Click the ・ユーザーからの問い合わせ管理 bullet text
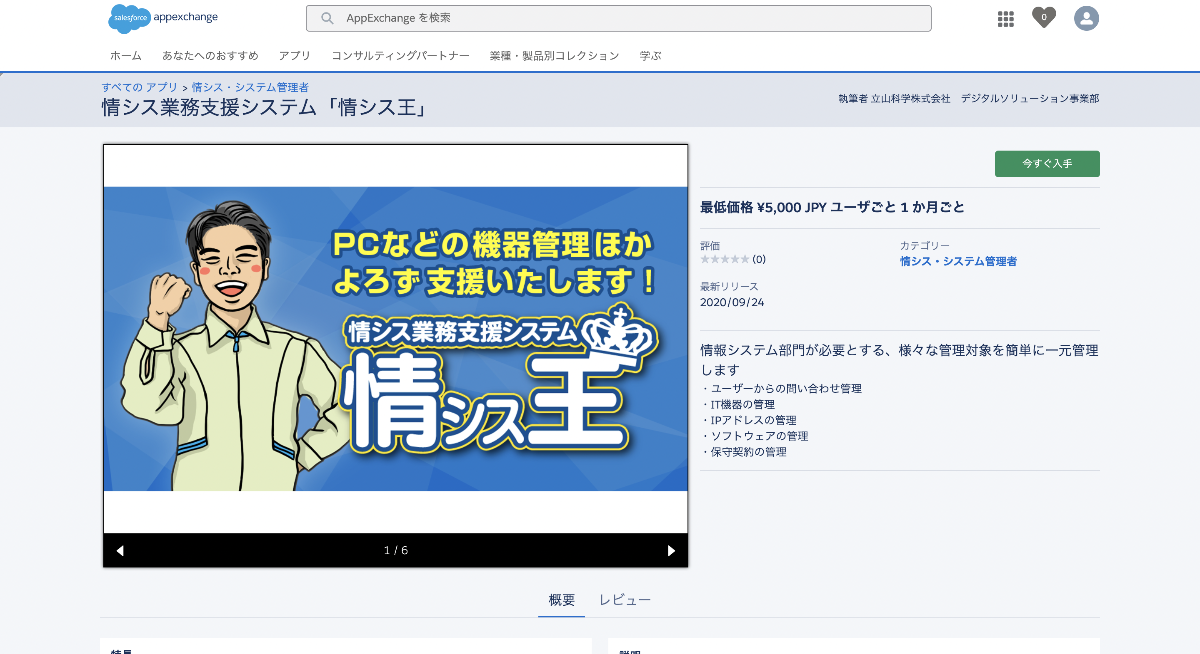 click(x=781, y=388)
